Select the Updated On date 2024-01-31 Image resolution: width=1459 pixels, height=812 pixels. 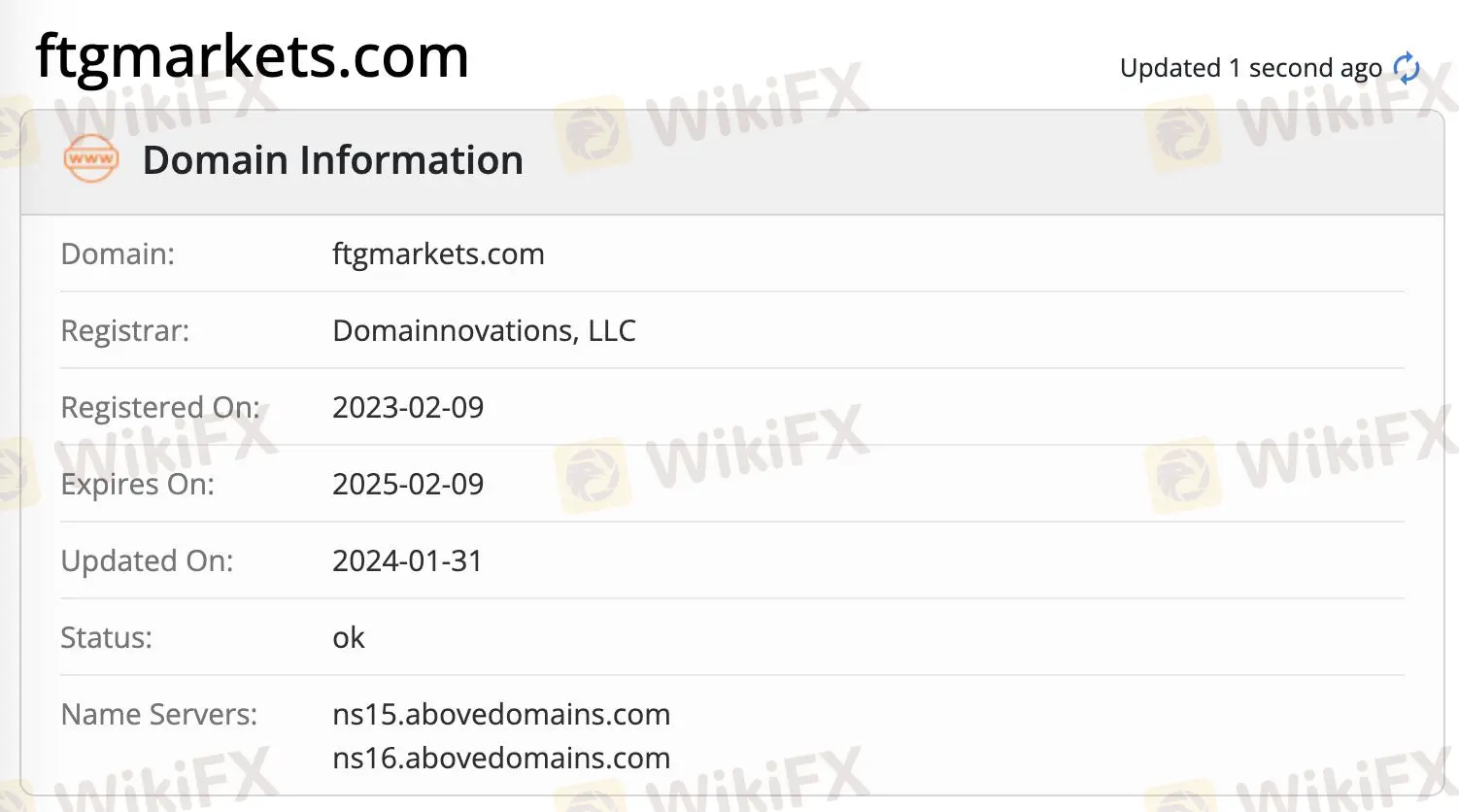pos(407,560)
